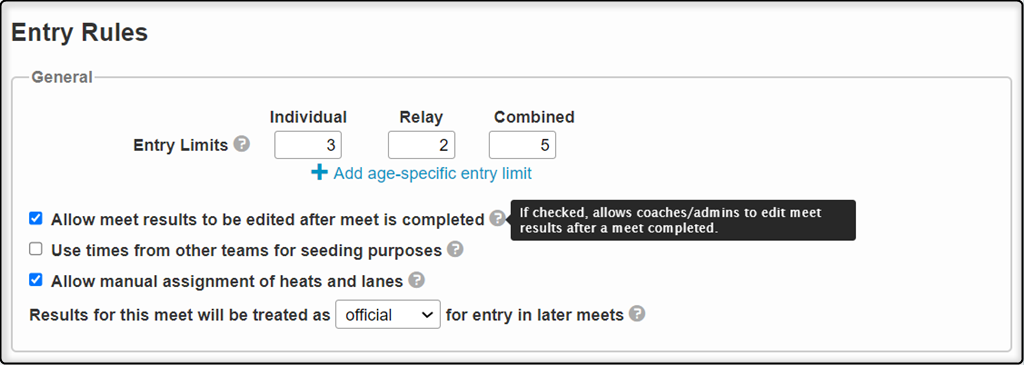Click the black tooltip about editing meet results
The image size is (1024, 365).
point(682,220)
